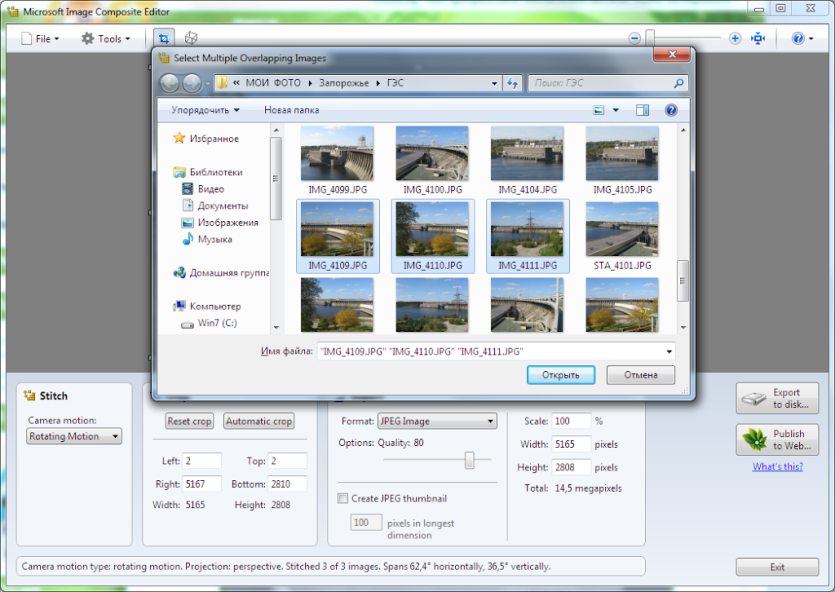Screen dimensions: 835x592
Task: Open the Документы library
Action: (x=215, y=205)
